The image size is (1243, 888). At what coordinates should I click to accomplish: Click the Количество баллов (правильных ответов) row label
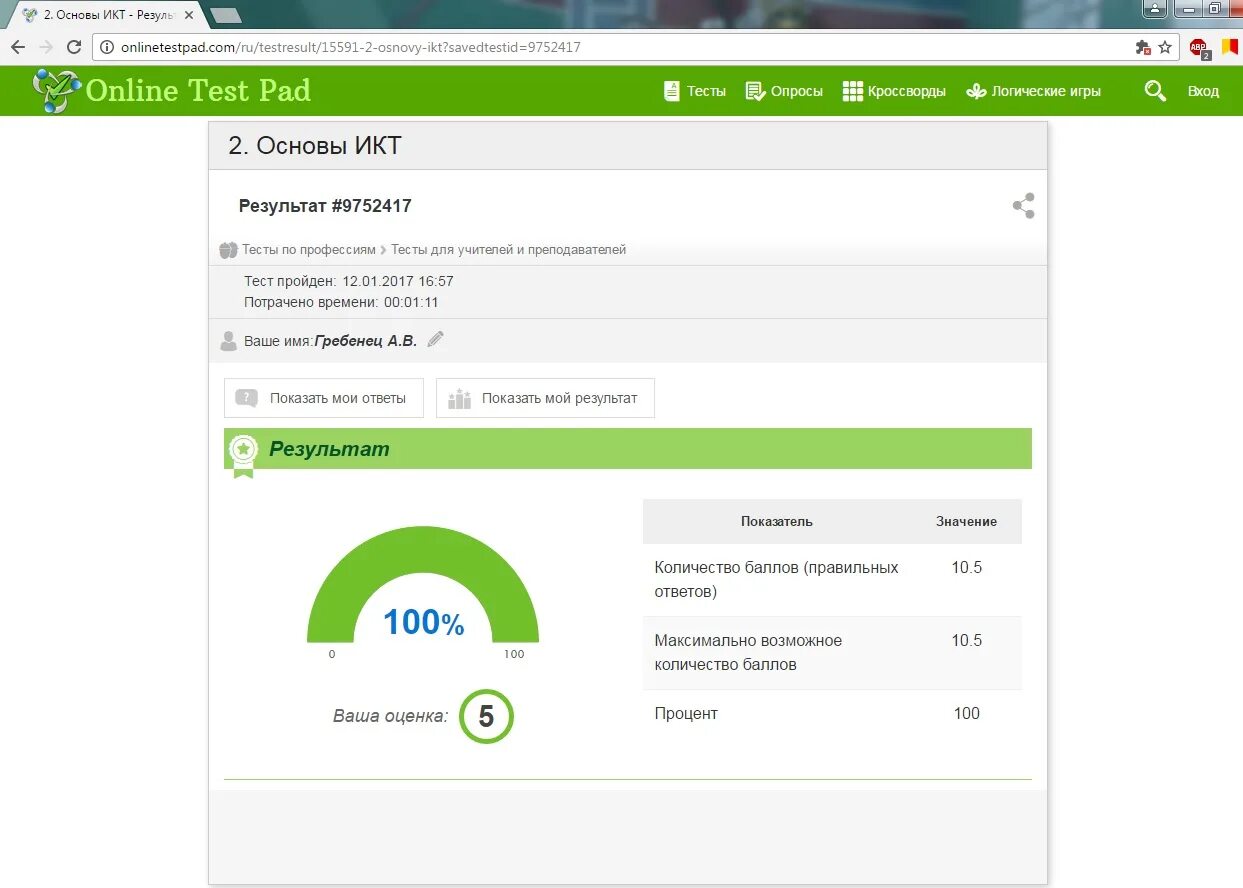(x=777, y=579)
